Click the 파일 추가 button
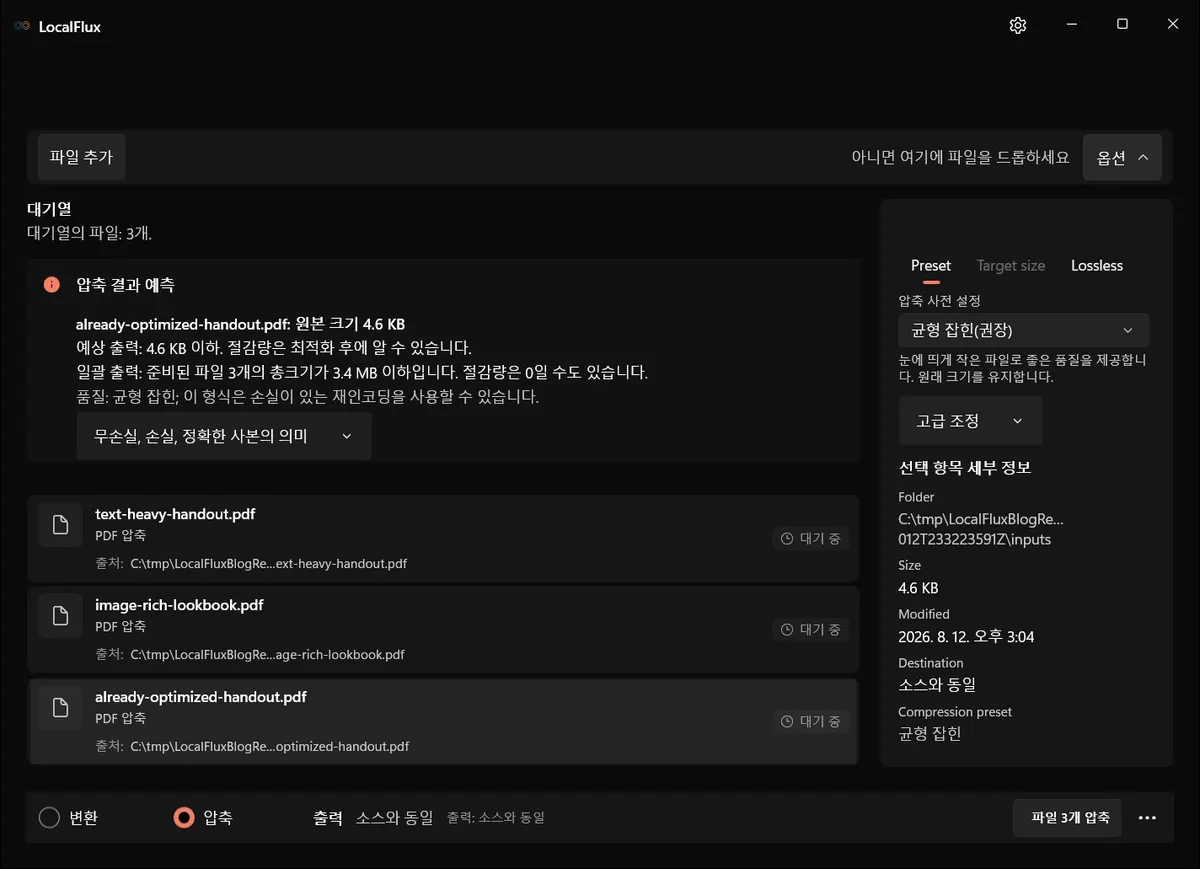The height and width of the screenshot is (869, 1200). click(81, 157)
